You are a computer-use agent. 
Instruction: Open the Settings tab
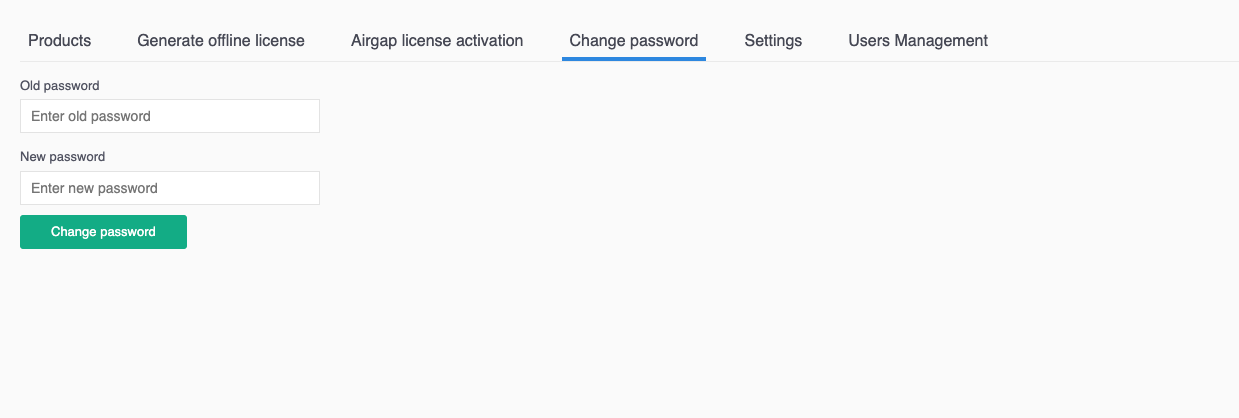click(x=773, y=41)
